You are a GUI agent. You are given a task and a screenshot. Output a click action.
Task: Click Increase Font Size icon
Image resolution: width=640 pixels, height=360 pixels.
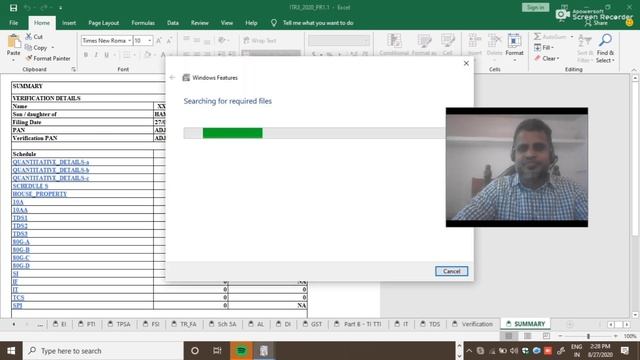pos(159,40)
